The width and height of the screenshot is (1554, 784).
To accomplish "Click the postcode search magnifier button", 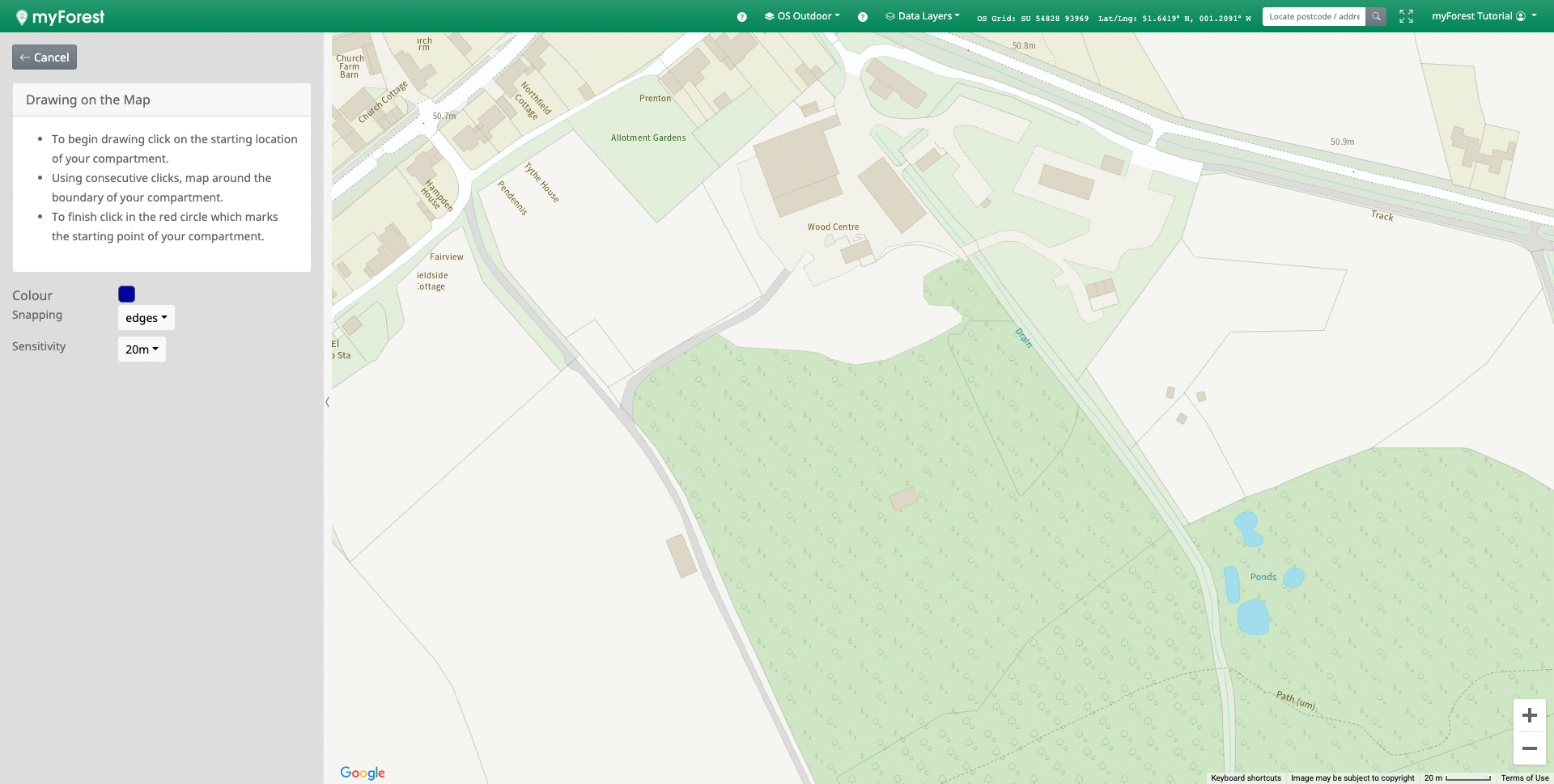I will point(1376,16).
